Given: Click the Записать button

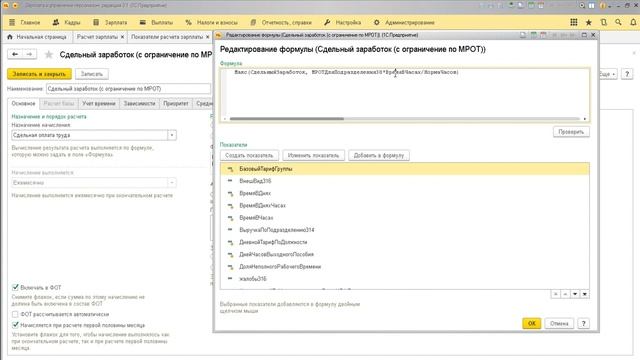Looking at the screenshot, I should point(91,74).
